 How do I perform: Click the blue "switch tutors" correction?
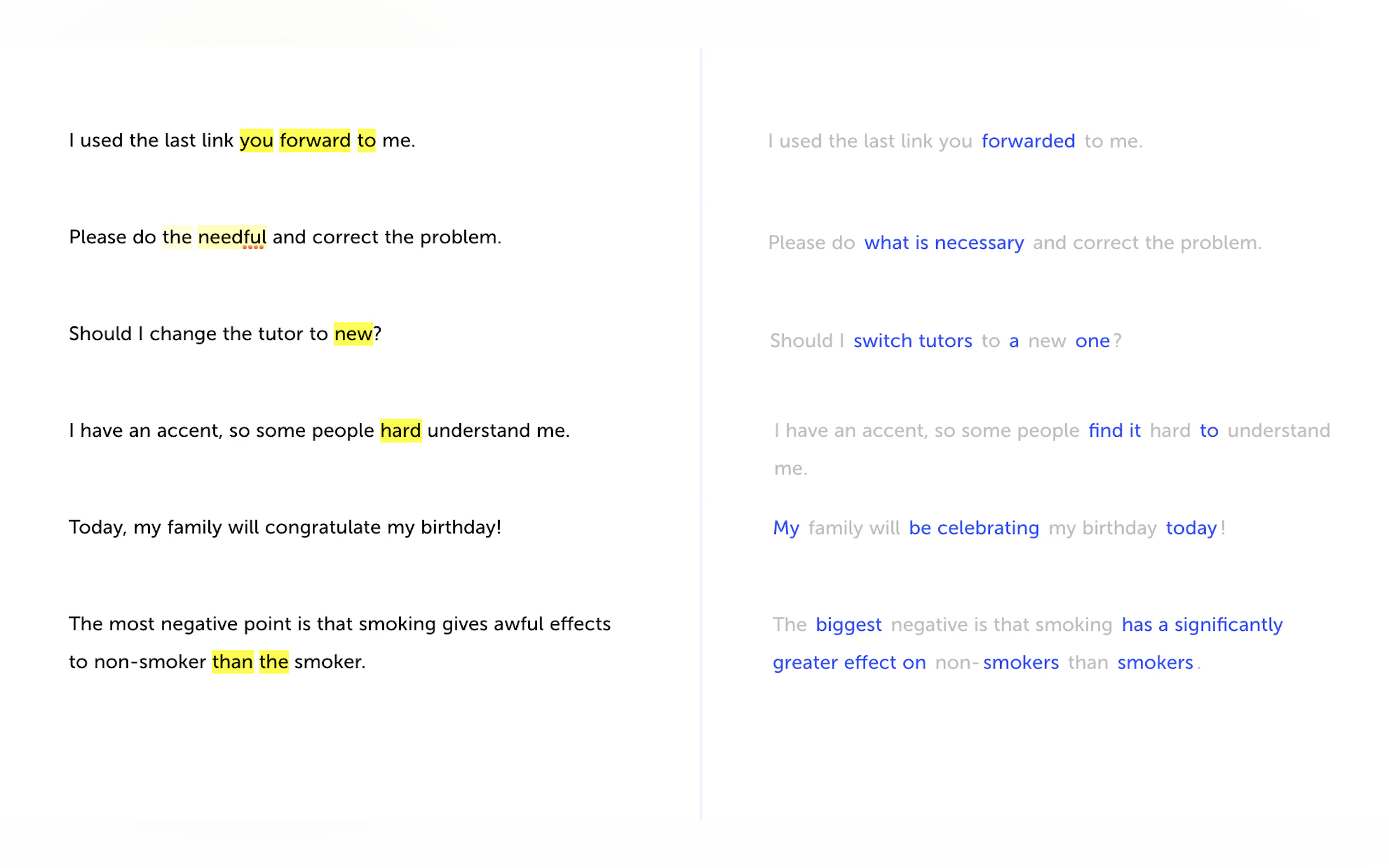tap(912, 341)
